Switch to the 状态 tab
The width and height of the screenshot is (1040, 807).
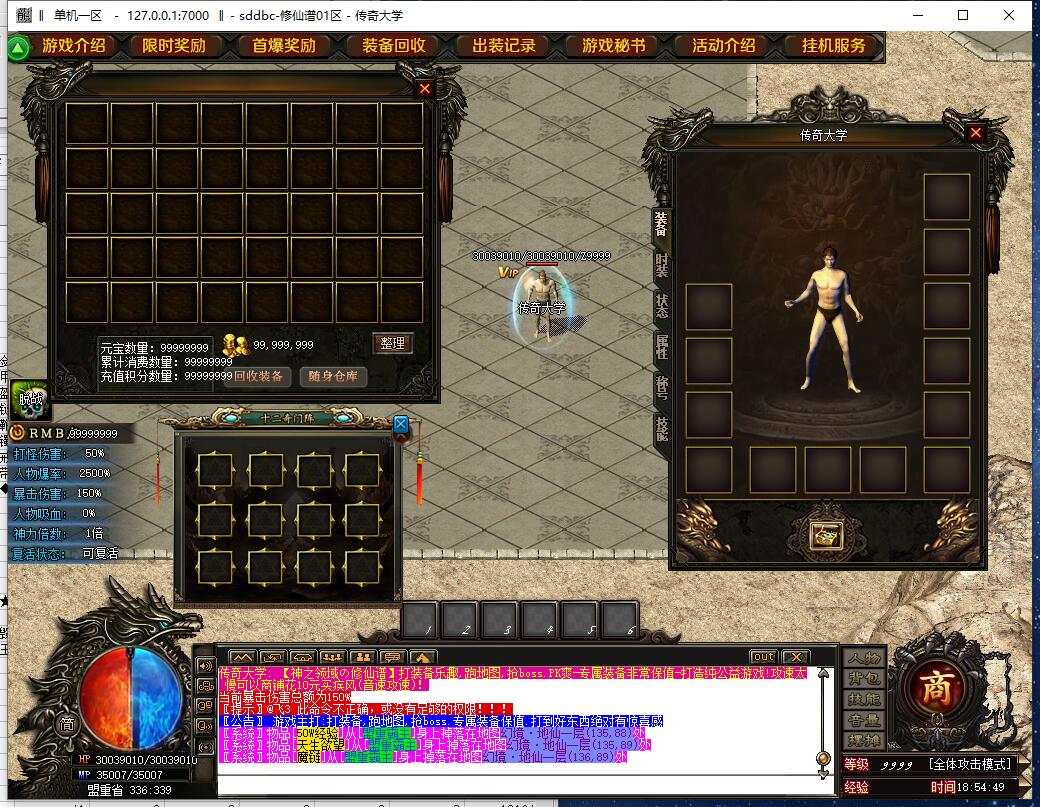[661, 306]
